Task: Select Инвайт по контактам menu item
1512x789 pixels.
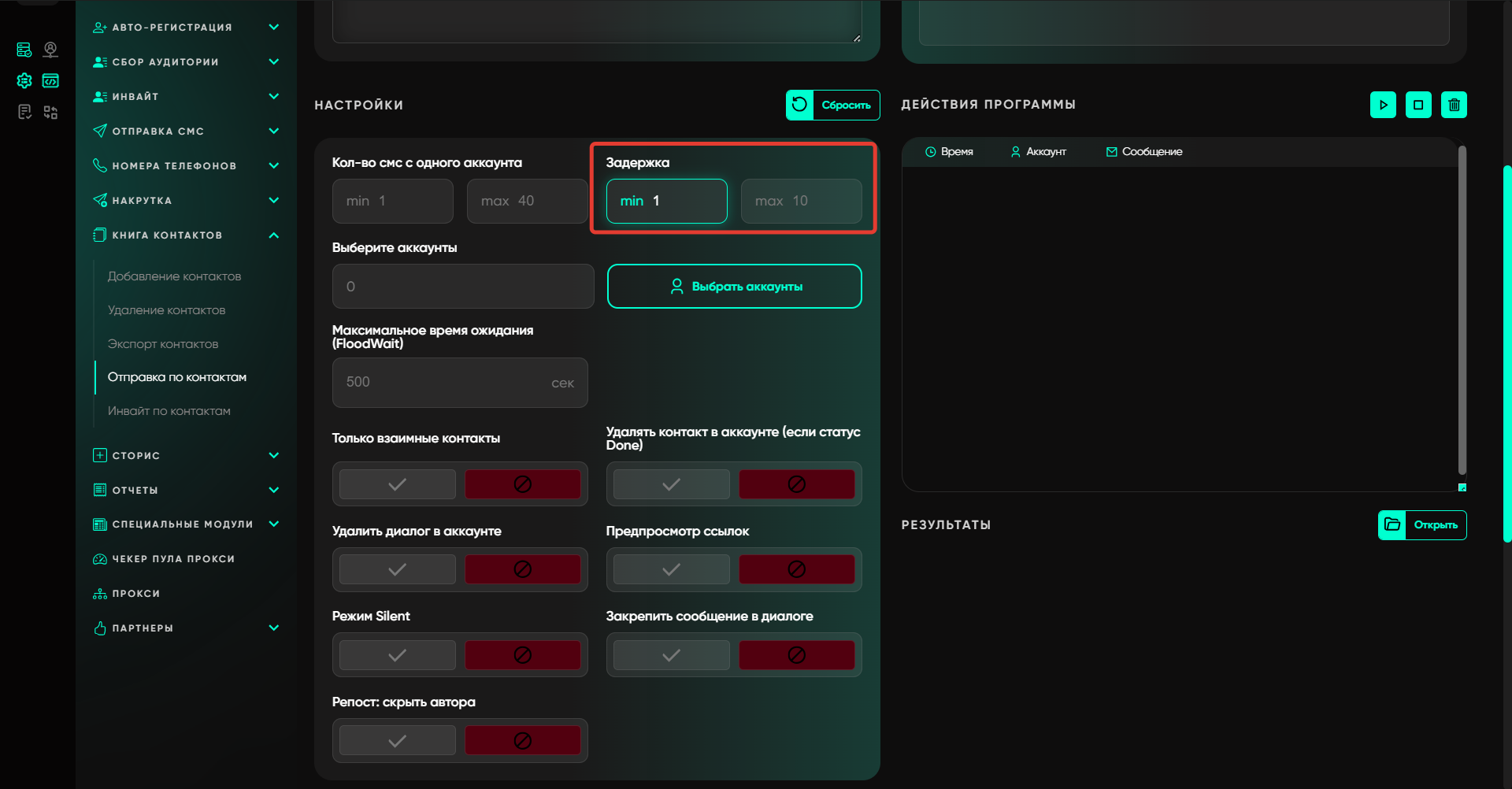Action: (169, 411)
